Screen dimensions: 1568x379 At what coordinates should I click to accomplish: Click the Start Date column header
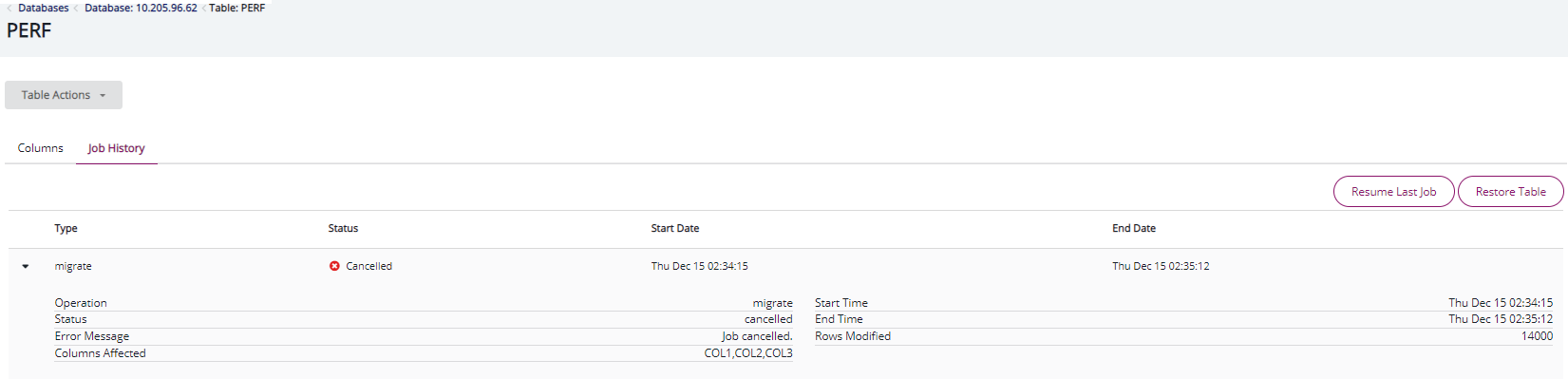click(675, 229)
